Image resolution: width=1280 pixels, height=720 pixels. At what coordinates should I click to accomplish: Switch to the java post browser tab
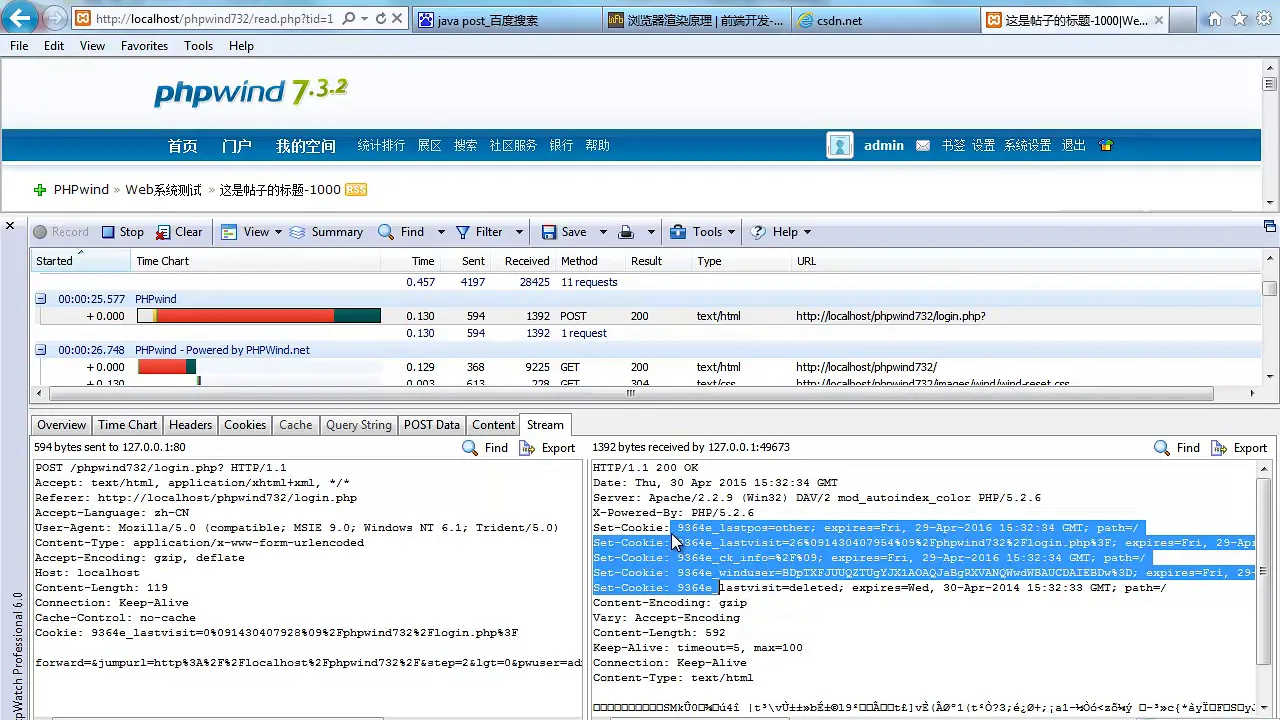click(507, 20)
